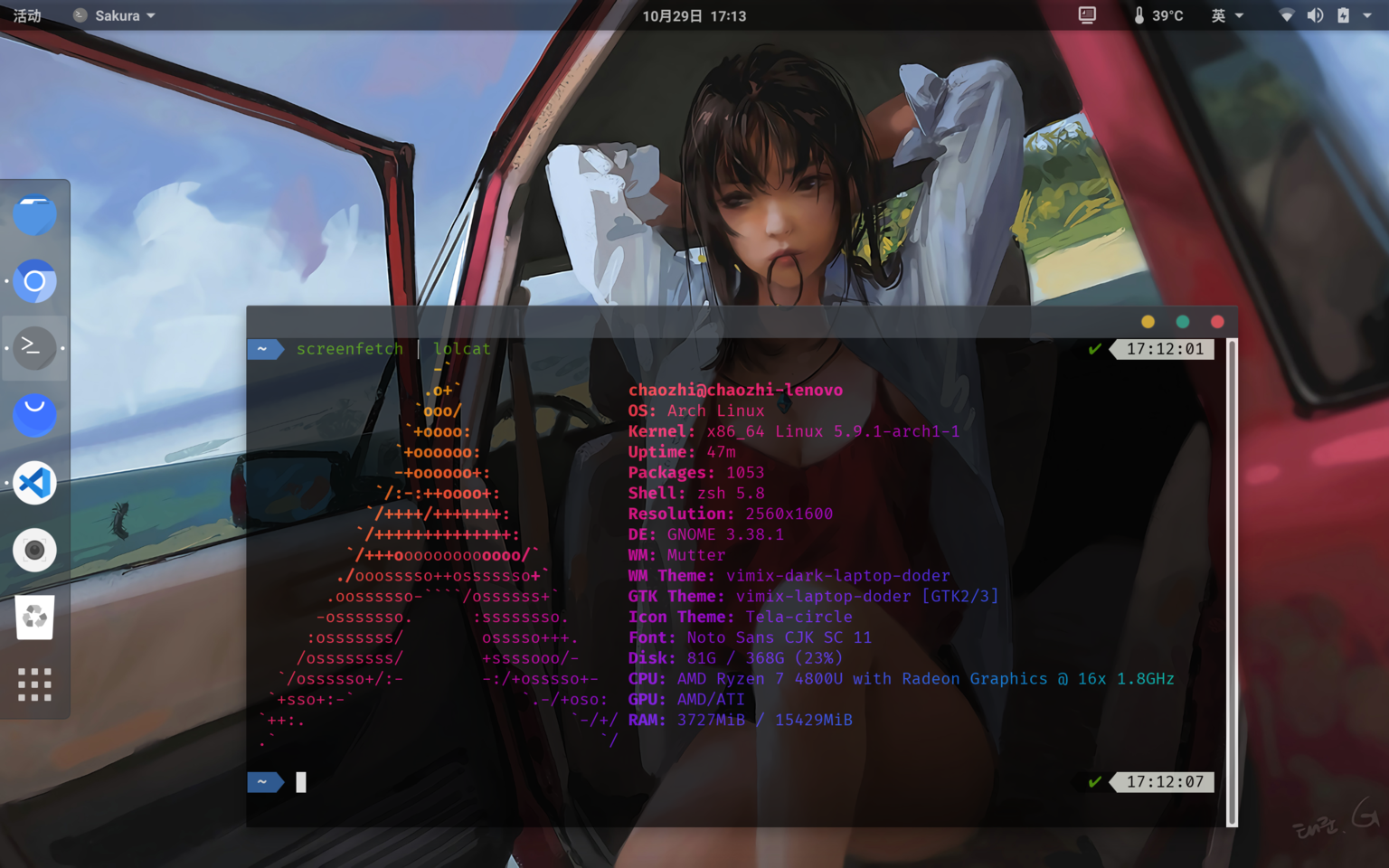Click the 'Shell: zsh 5.8' line
The width and height of the screenshot is (1389, 868).
click(x=696, y=494)
